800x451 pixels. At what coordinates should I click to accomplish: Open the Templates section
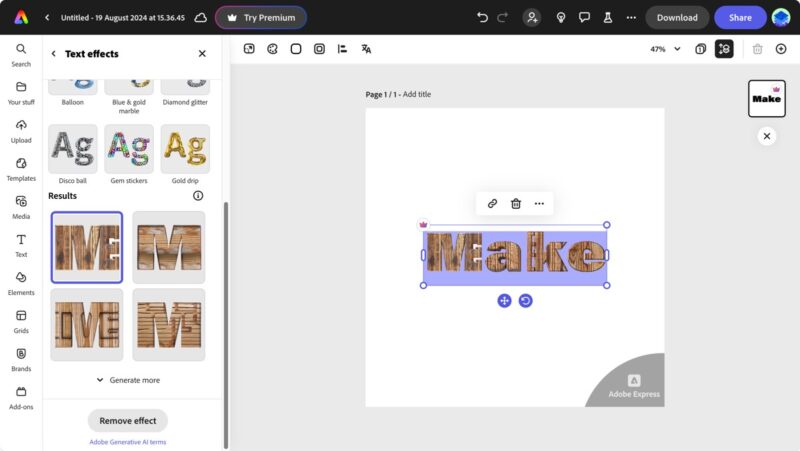click(21, 169)
